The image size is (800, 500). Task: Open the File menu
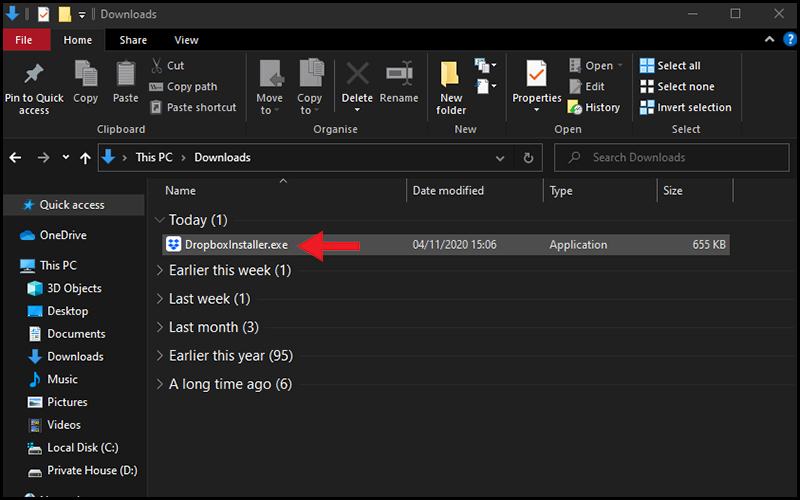coord(24,40)
